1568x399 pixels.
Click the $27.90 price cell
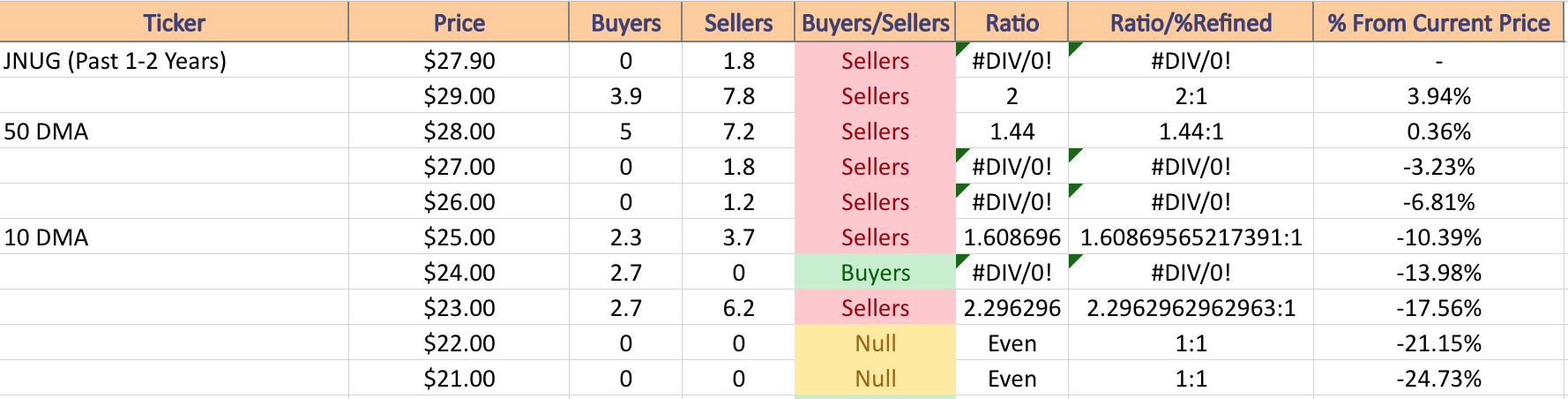coord(459,61)
